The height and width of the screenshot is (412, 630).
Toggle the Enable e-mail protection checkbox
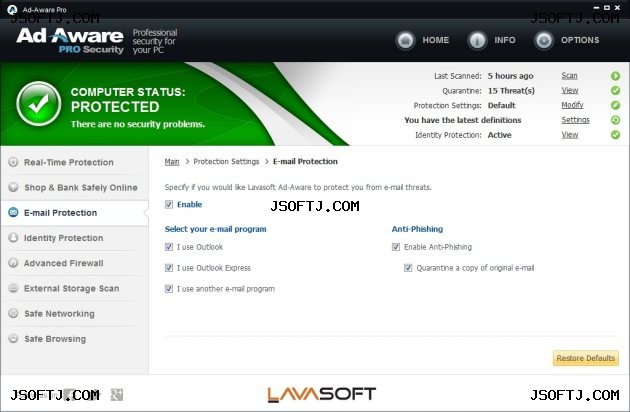point(169,205)
